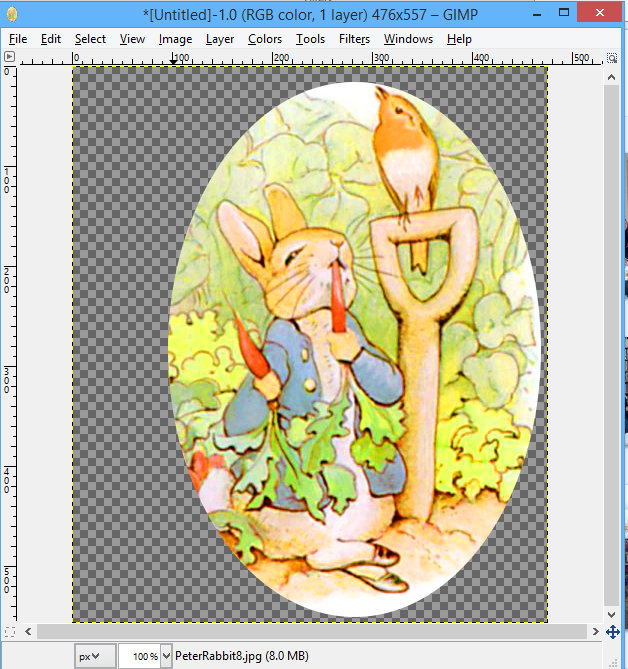The width and height of the screenshot is (628, 669).
Task: Click the vertical scrollbar up arrow
Action: point(611,77)
